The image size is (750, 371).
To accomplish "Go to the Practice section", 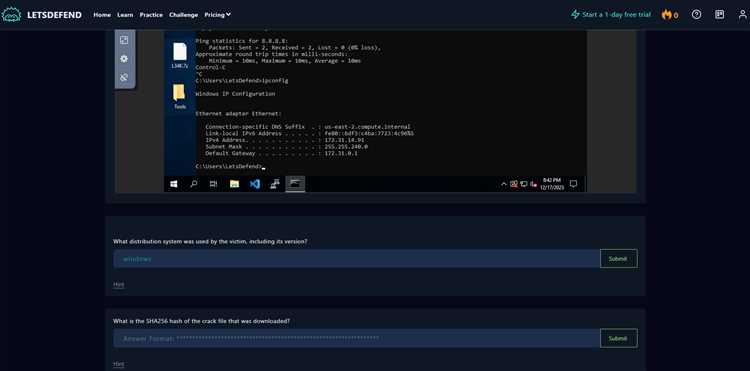I will click(151, 15).
